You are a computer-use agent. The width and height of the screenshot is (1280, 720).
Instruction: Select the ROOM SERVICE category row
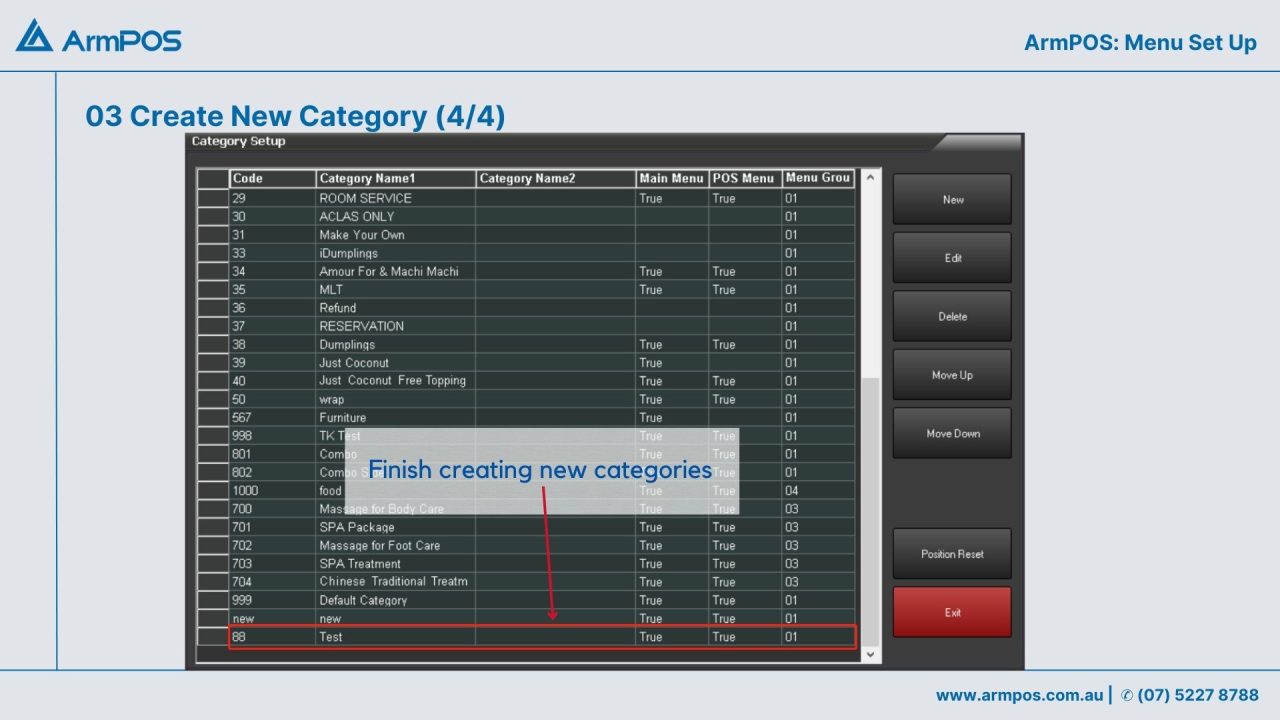tap(395, 198)
